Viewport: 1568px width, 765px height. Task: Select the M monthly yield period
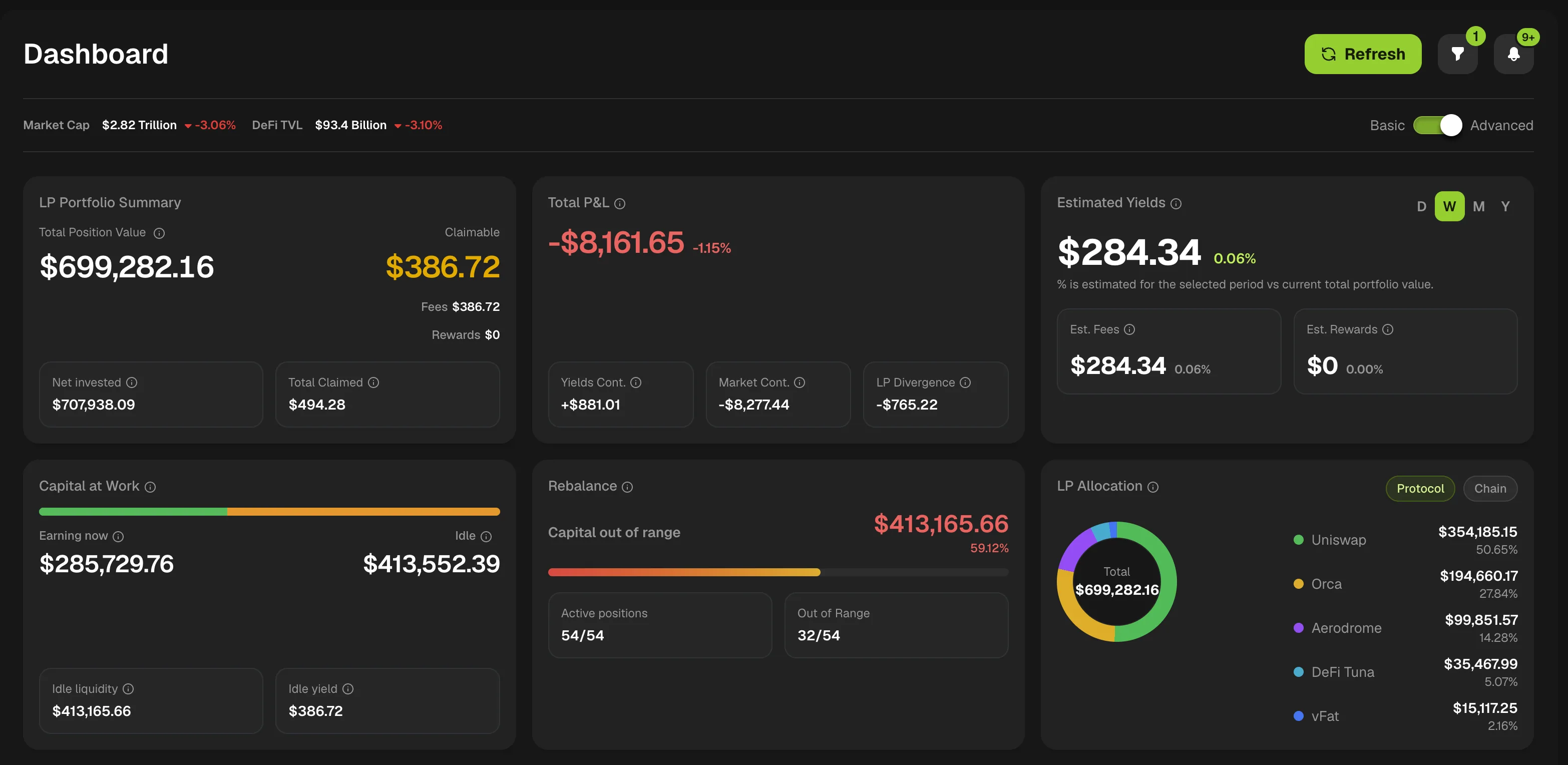[x=1478, y=206]
